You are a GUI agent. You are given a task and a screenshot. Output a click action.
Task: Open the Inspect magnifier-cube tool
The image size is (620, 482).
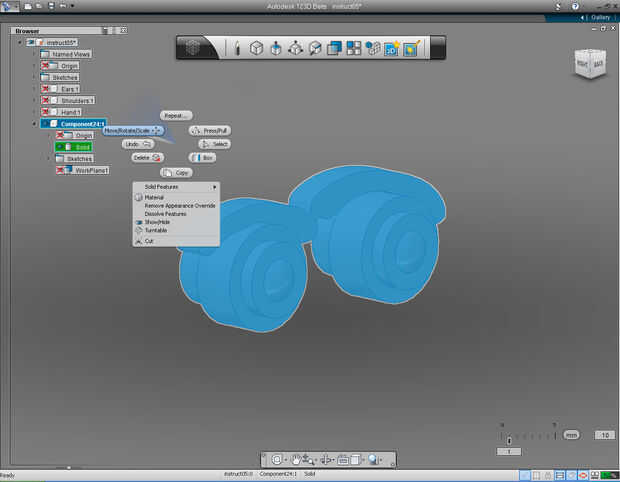pyautogui.click(x=315, y=48)
